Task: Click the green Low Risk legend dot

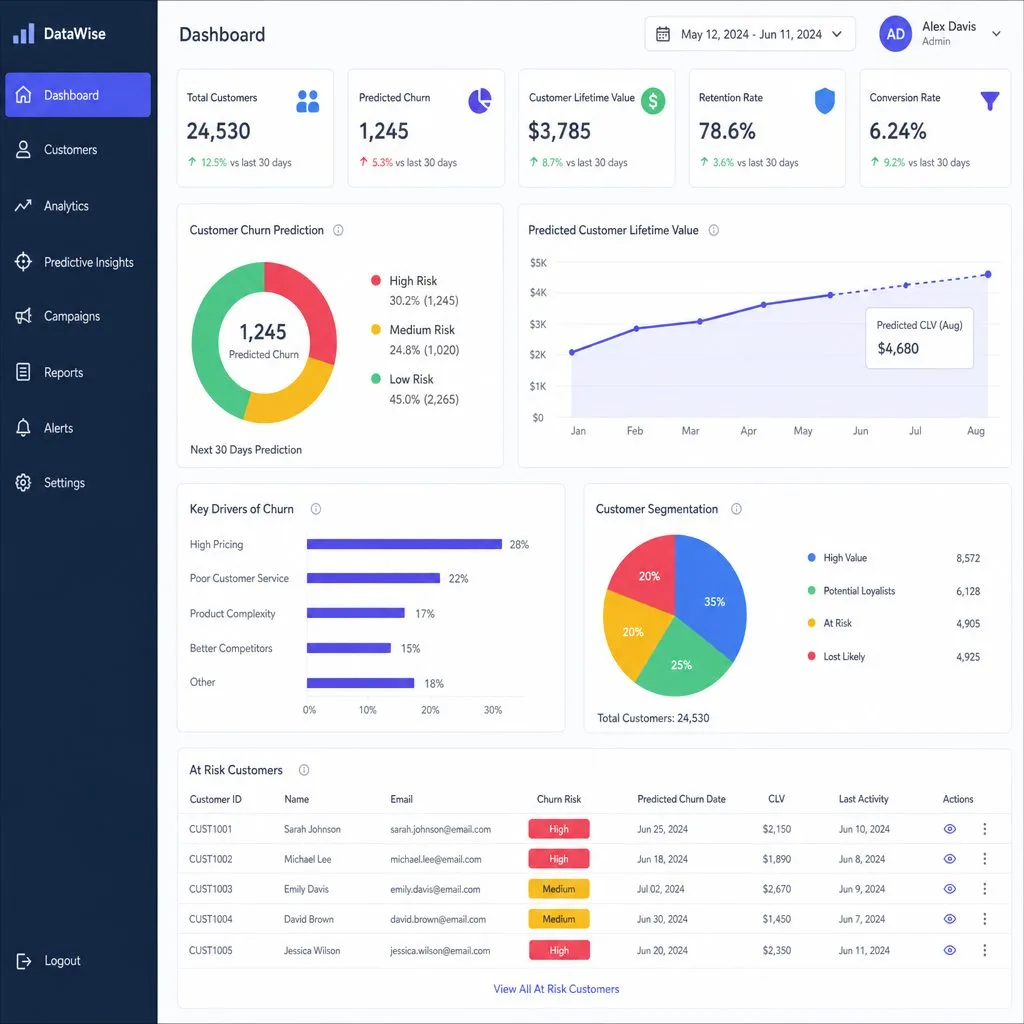Action: [376, 379]
